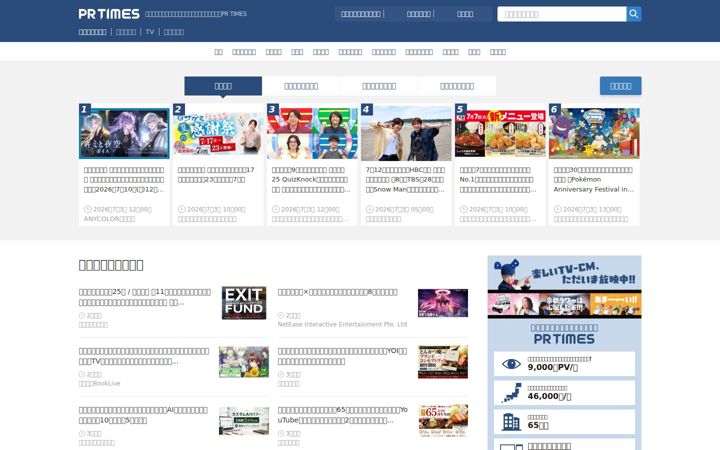Screen dimensions: 720x450
Task: Open rank 3 QuizKnock quiz show thumbnail
Action: (312, 134)
